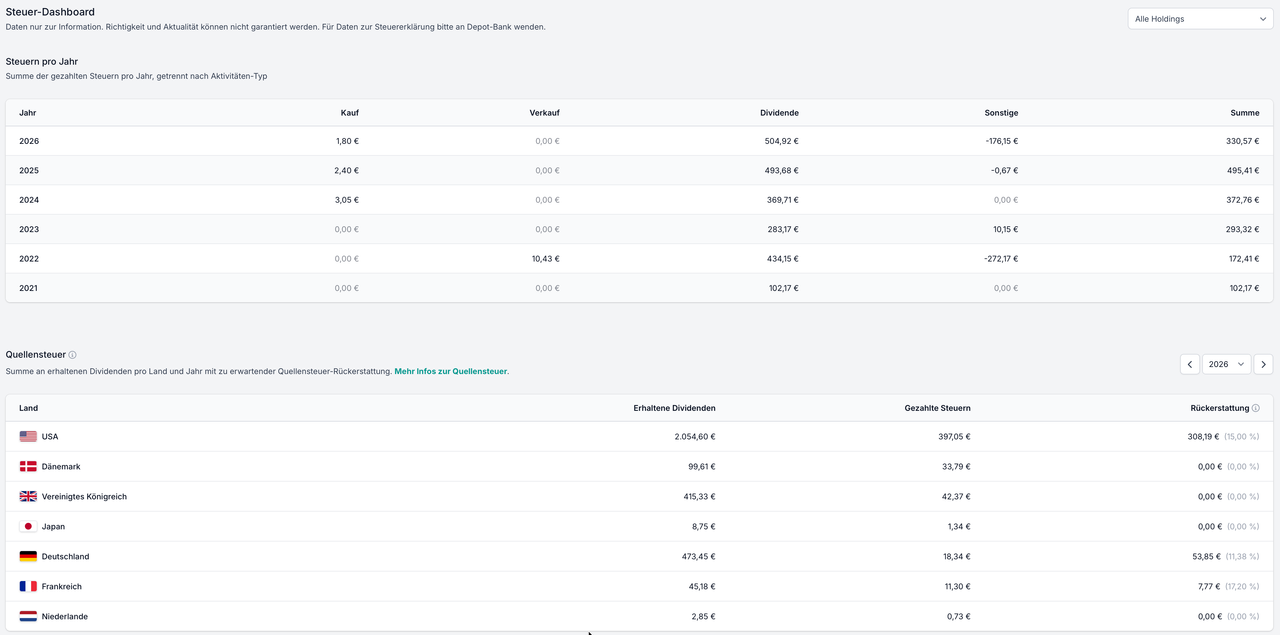Image resolution: width=1280 pixels, height=635 pixels.
Task: Select the 2021 row year cell
Action: click(x=29, y=288)
